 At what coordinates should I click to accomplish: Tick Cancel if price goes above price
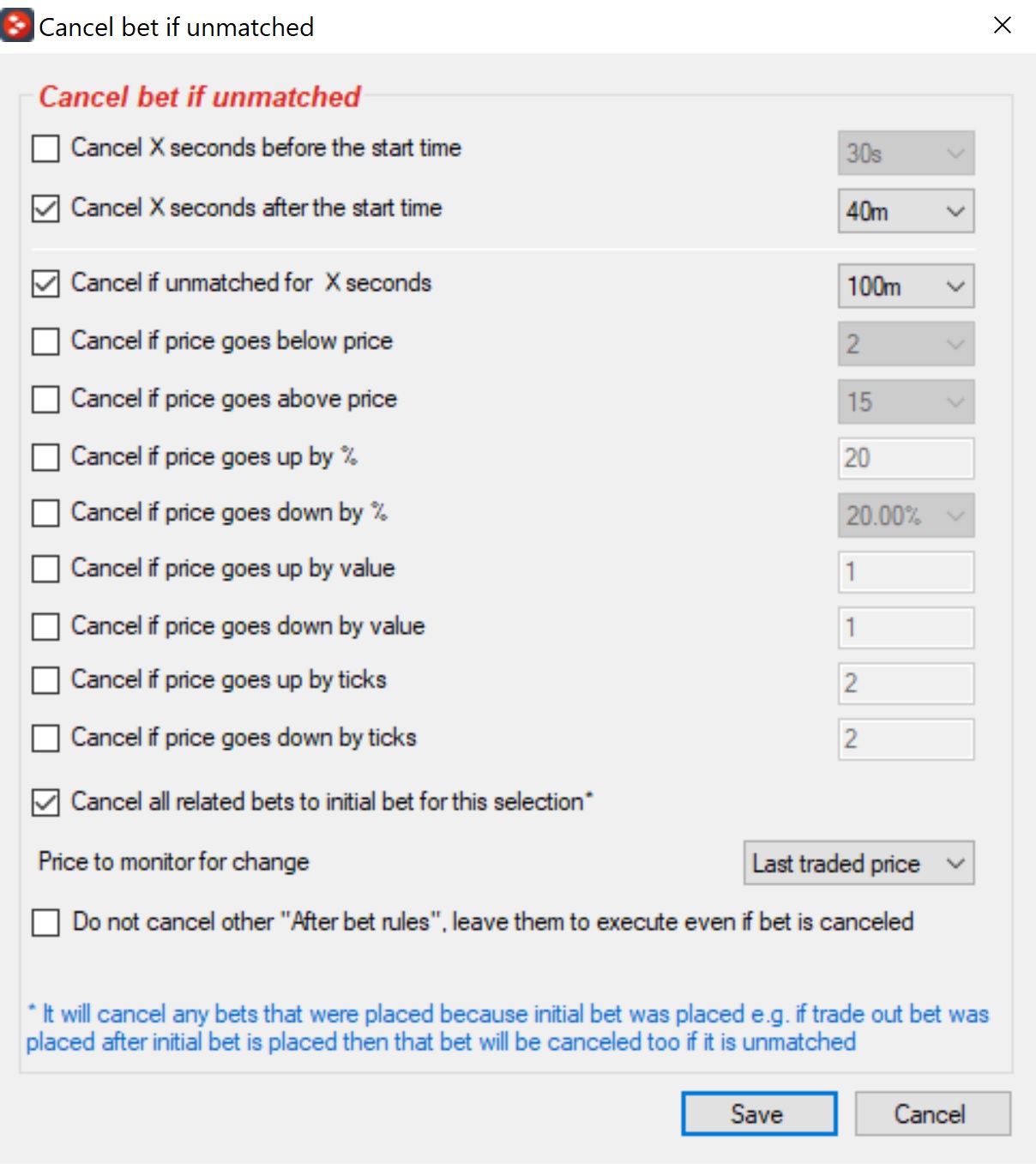click(x=45, y=400)
